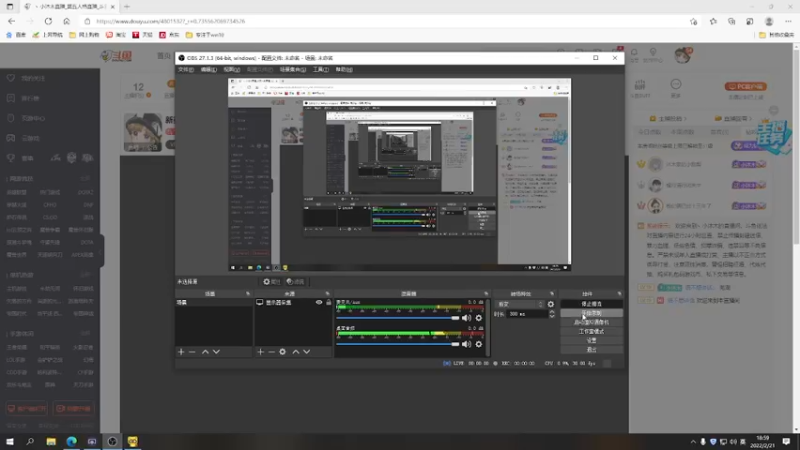Viewport: 800px width, 450px height.
Task: Click trophy icon in Douyu sidebar
Action: (11, 158)
